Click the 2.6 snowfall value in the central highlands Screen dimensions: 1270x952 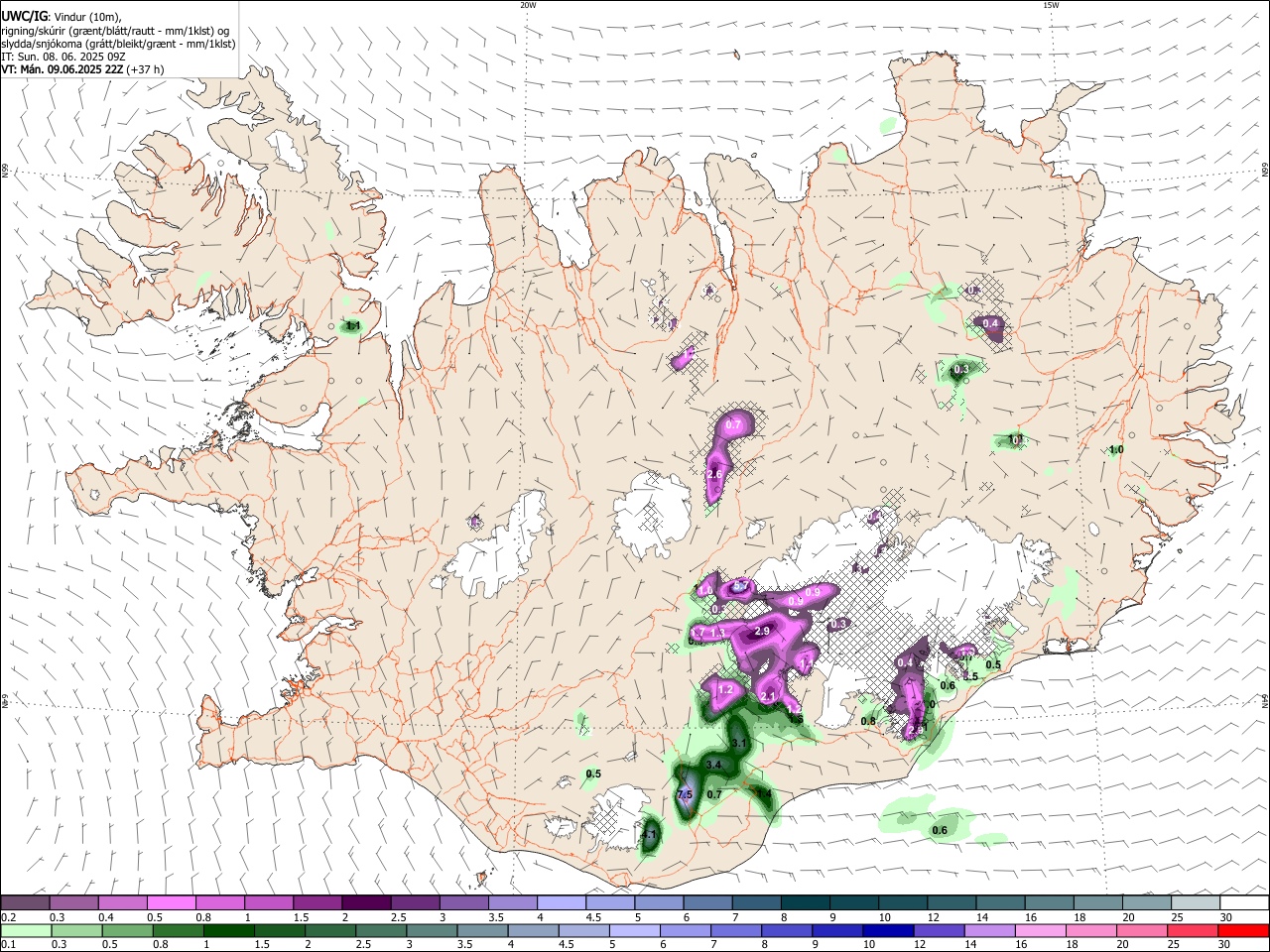click(x=714, y=475)
